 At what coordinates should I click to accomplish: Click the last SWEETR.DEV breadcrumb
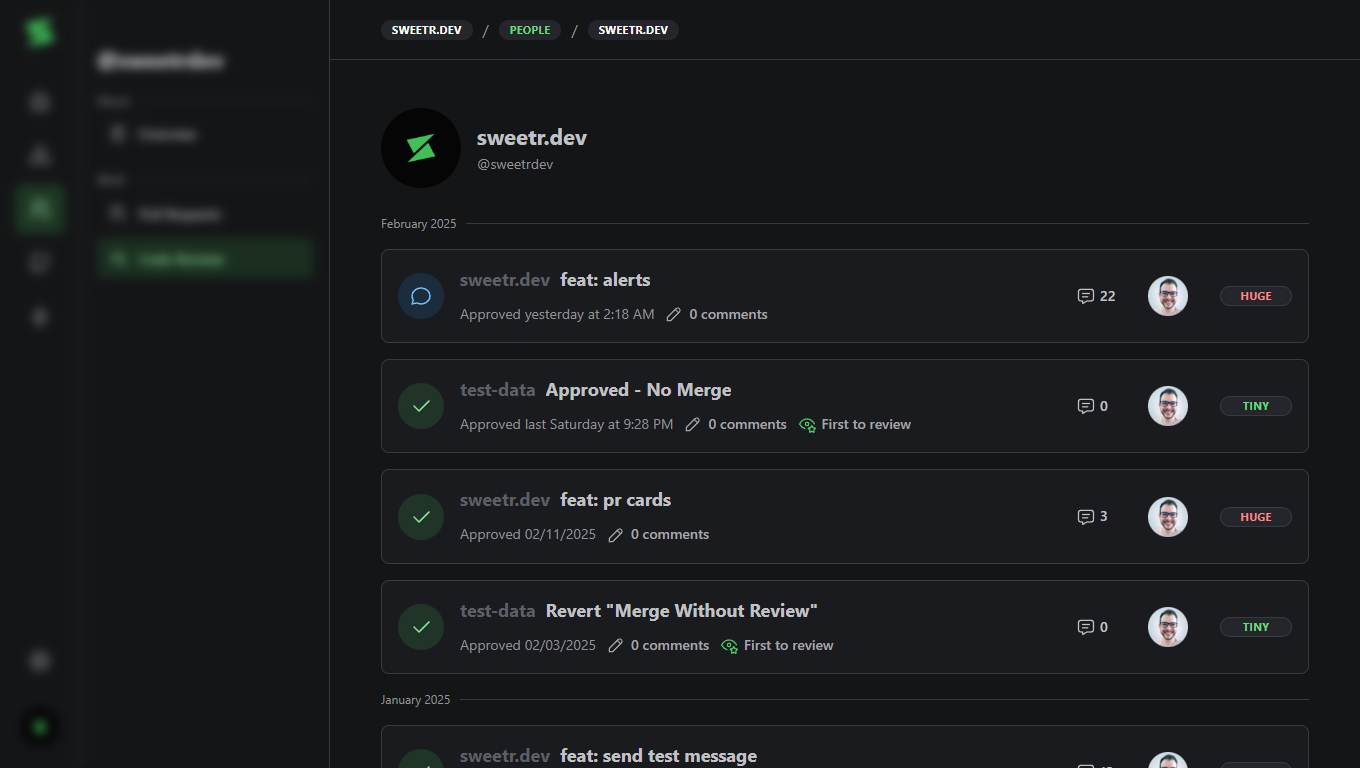pyautogui.click(x=633, y=30)
